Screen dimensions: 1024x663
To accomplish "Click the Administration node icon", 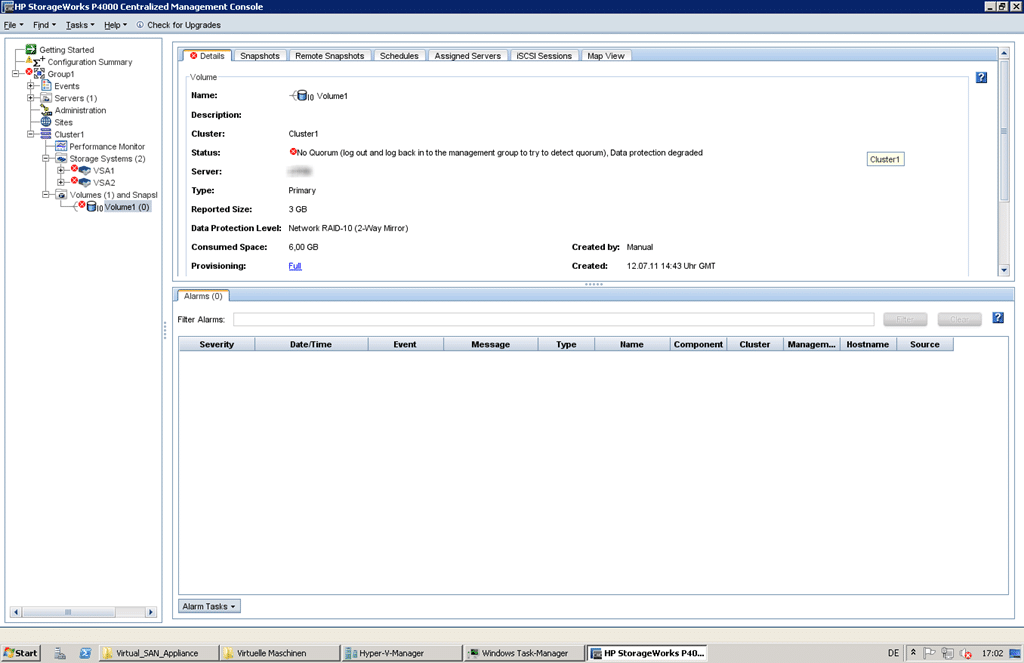I will pos(46,110).
